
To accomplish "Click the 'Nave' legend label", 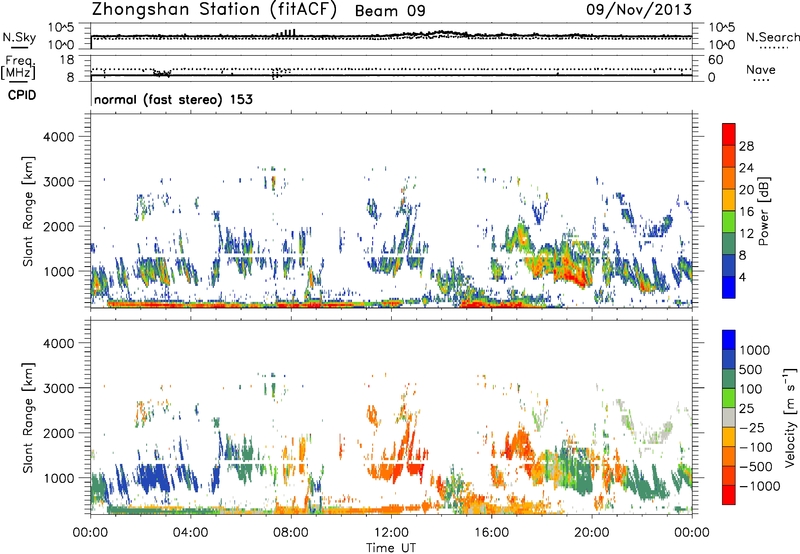I will tap(760, 69).
